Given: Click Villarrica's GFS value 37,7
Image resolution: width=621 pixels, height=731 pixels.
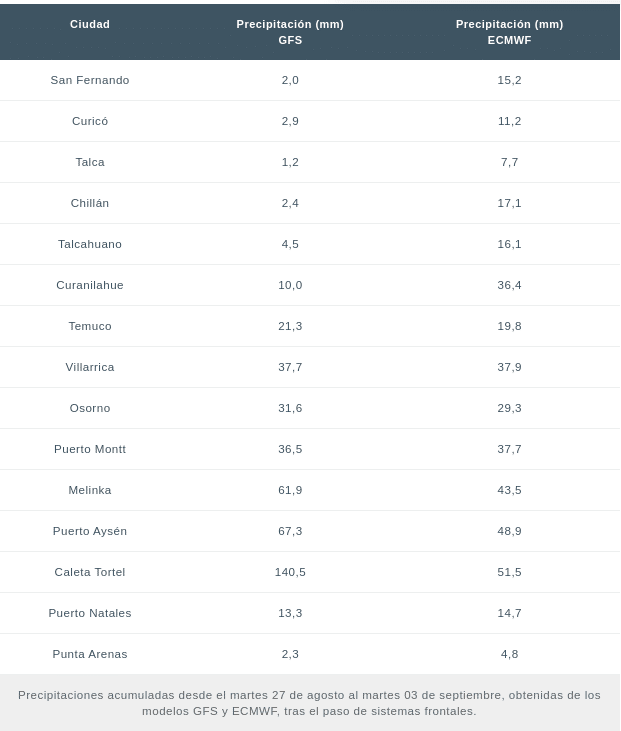Looking at the screenshot, I should click(290, 367).
